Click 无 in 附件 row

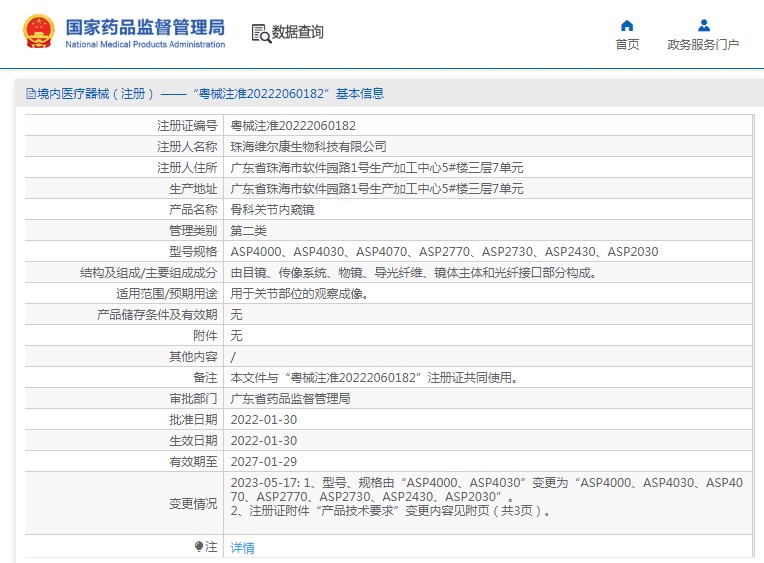coord(236,335)
